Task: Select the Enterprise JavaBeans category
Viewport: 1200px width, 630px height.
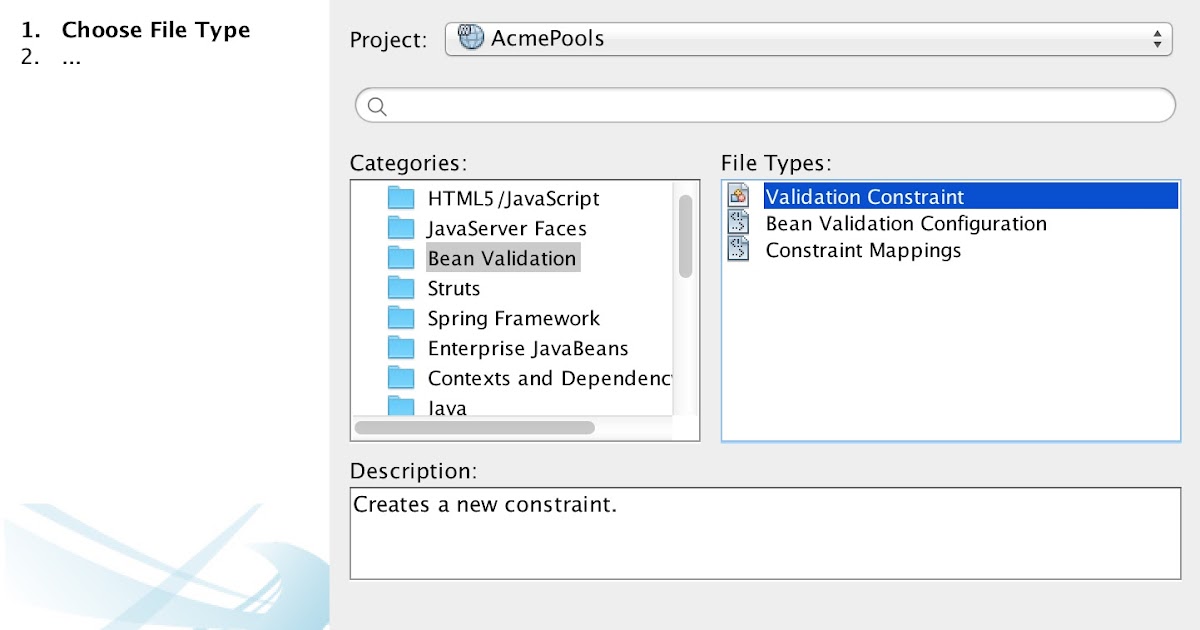Action: (x=528, y=348)
